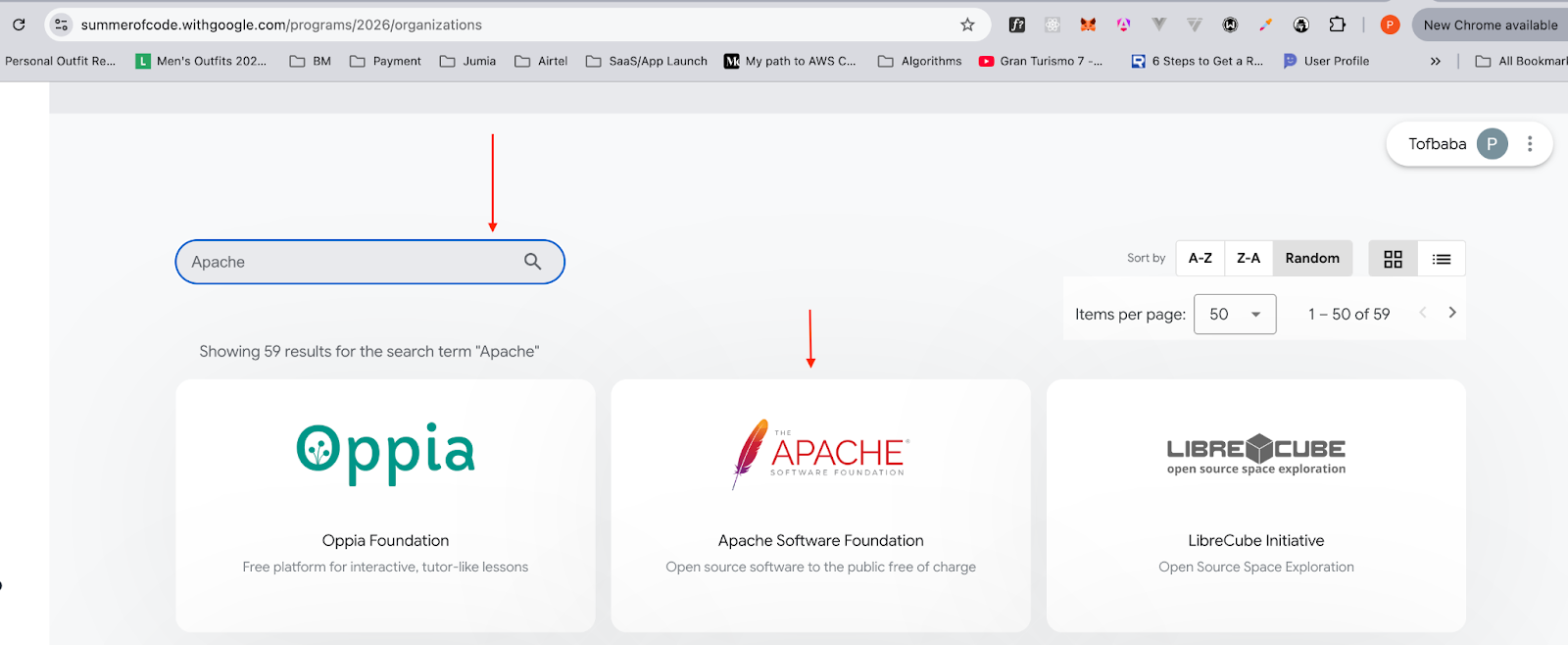Open the three-dot menu next to Tofbaba

coord(1530,144)
